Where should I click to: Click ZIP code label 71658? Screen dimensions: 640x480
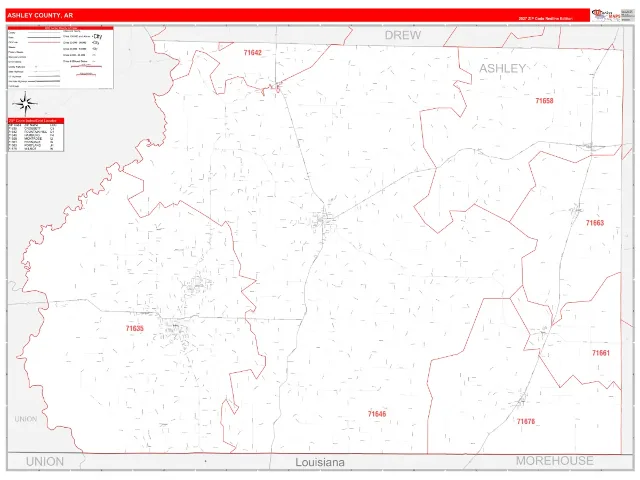(x=544, y=101)
